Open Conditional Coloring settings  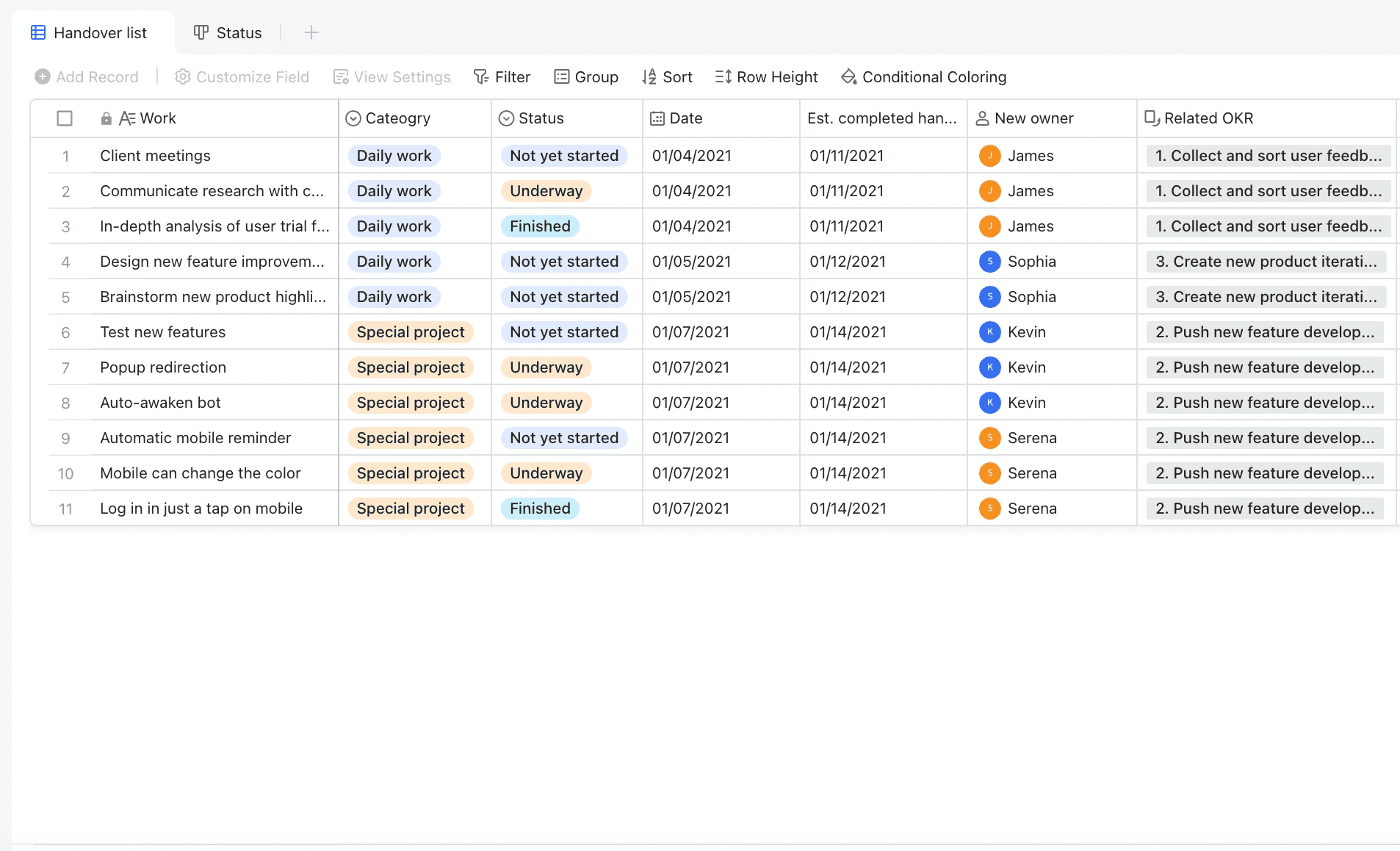924,77
